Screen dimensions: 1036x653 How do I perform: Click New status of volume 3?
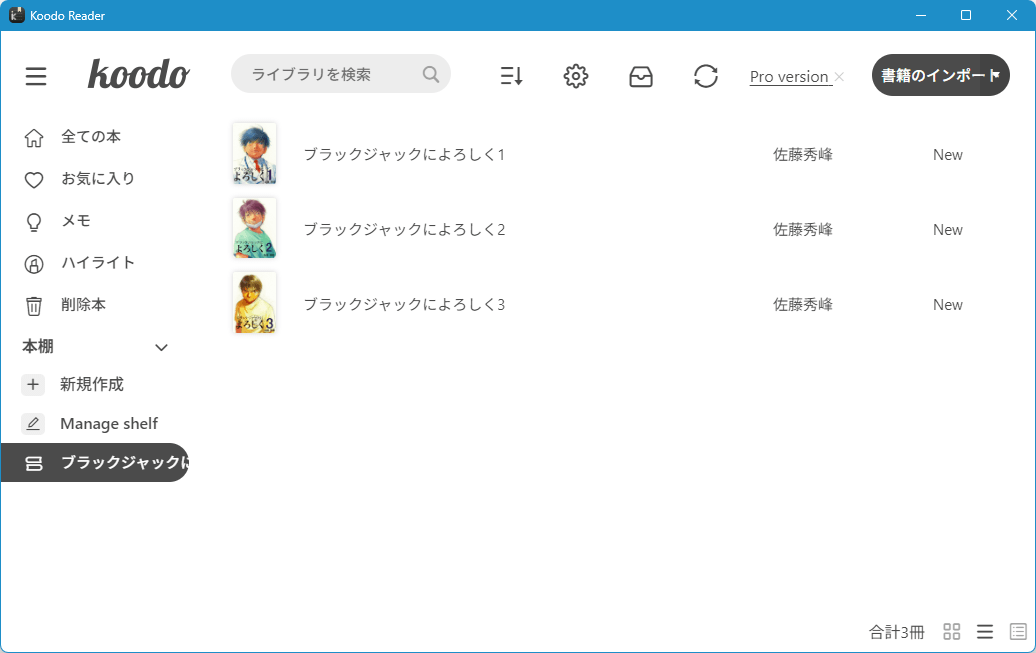[x=947, y=305]
